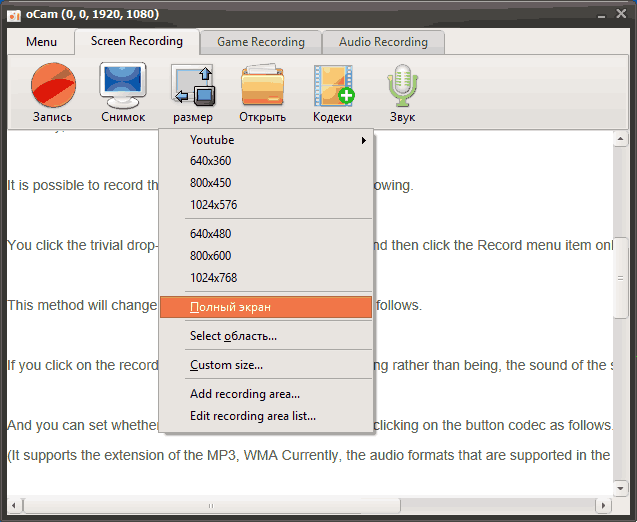Screen dimensions: 637x522
Task: Click text line starting 'It supports the extension'
Action: point(309,455)
